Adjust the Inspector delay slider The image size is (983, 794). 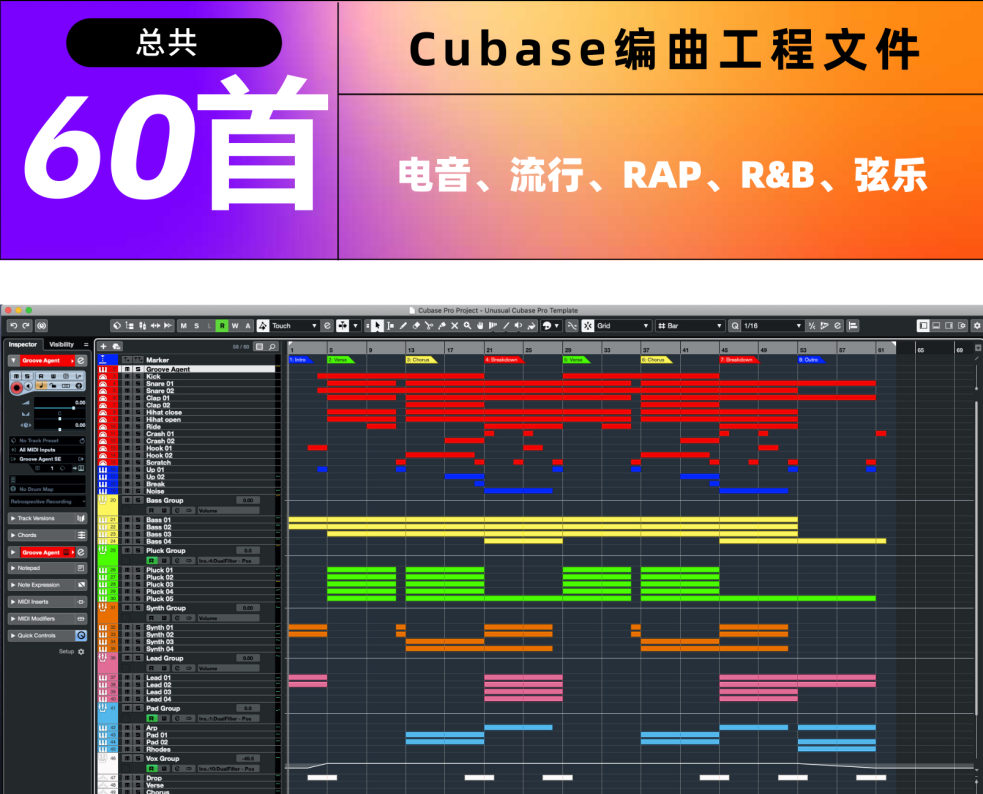[60, 429]
